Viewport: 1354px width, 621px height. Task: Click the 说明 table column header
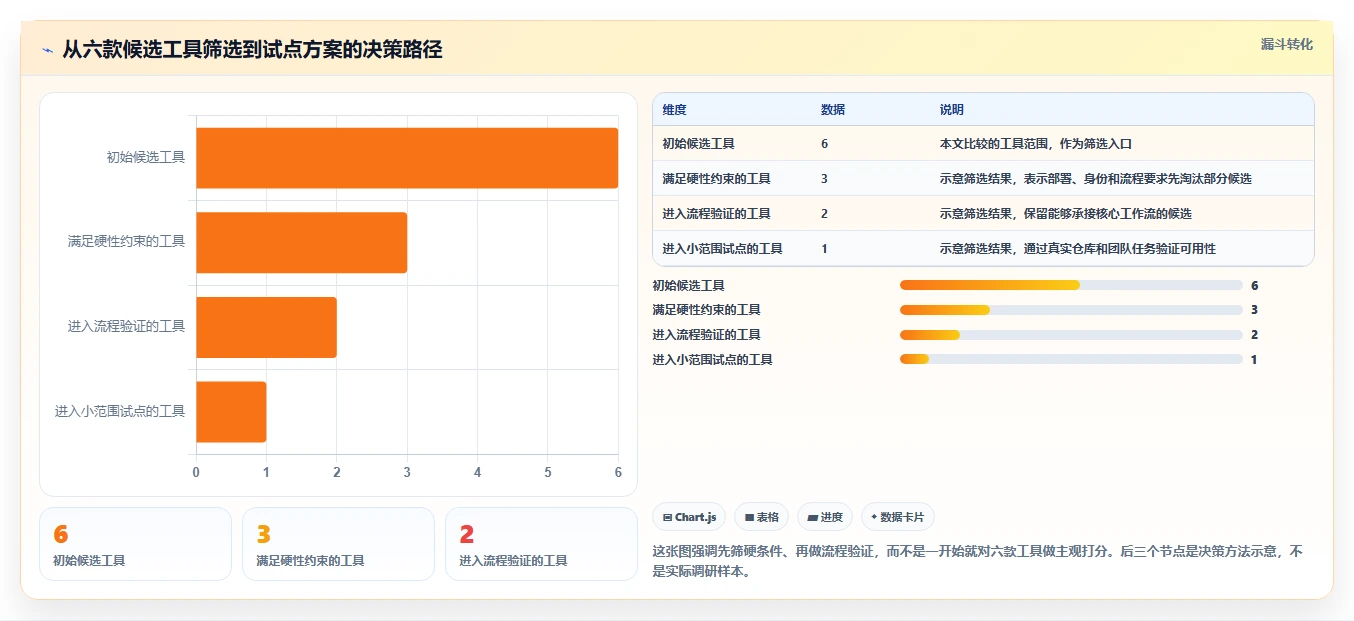[x=952, y=110]
